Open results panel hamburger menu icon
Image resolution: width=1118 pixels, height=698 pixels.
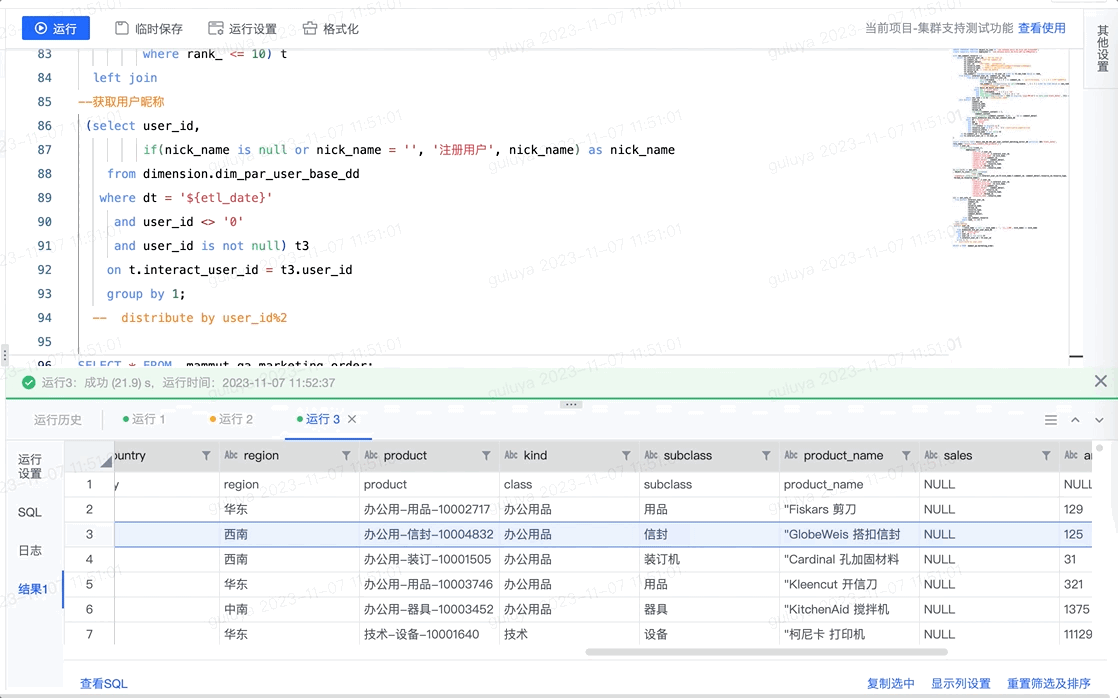click(x=1050, y=420)
